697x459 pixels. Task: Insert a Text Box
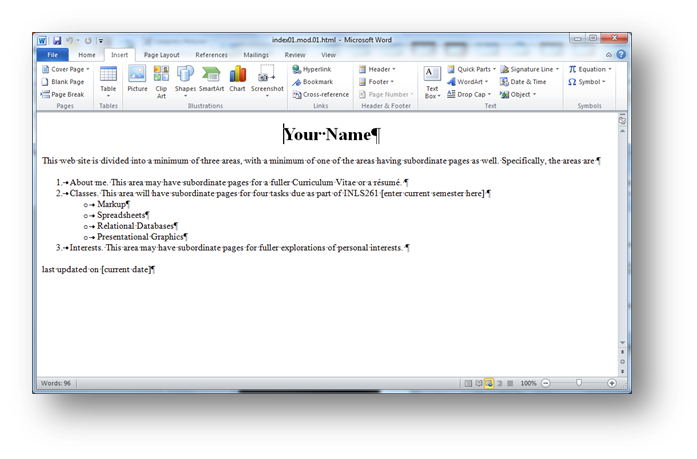pos(432,79)
